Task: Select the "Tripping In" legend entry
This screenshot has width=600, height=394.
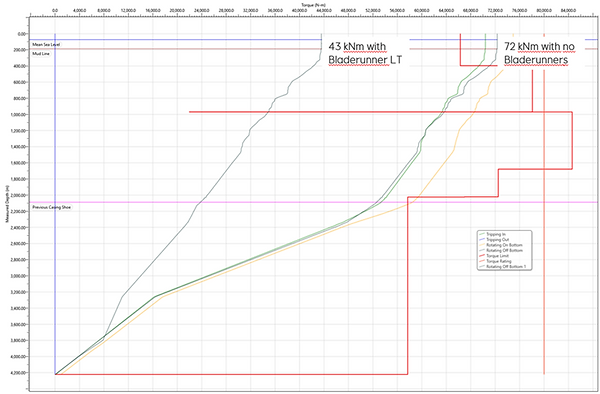Action: point(491,234)
